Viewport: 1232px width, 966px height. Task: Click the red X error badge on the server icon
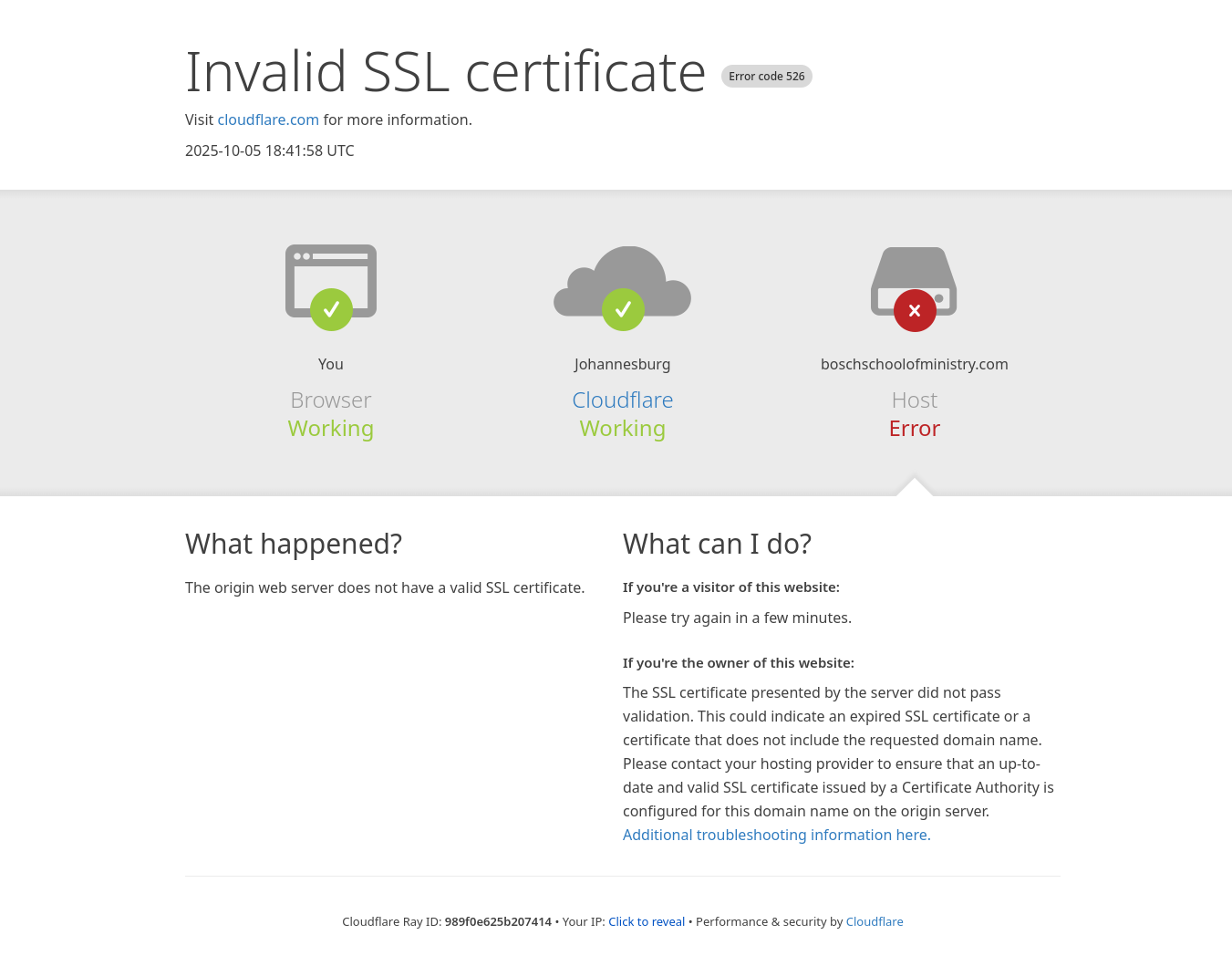click(915, 310)
